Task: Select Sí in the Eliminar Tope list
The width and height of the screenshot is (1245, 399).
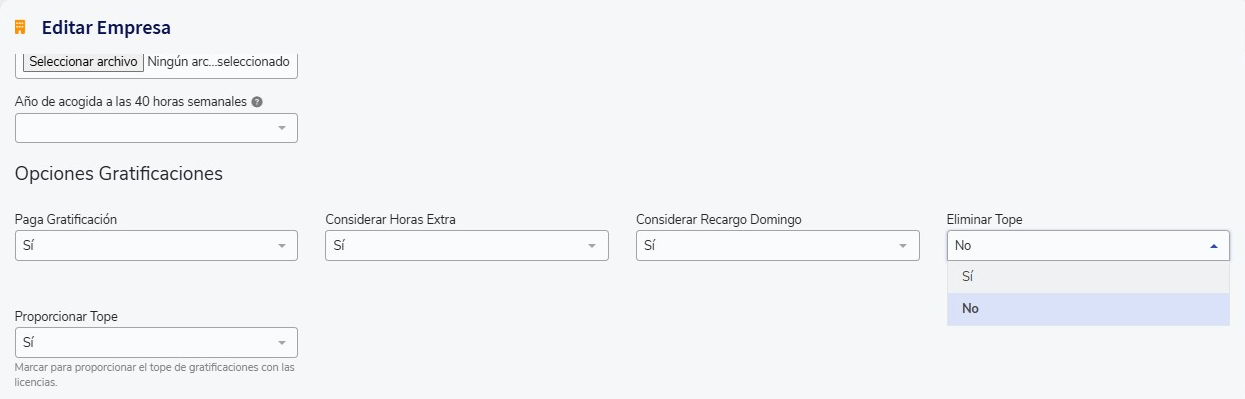Action: [x=1088, y=277]
